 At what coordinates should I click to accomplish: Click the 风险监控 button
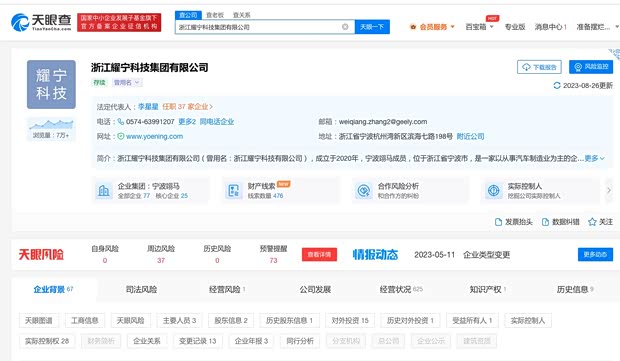[x=591, y=67]
